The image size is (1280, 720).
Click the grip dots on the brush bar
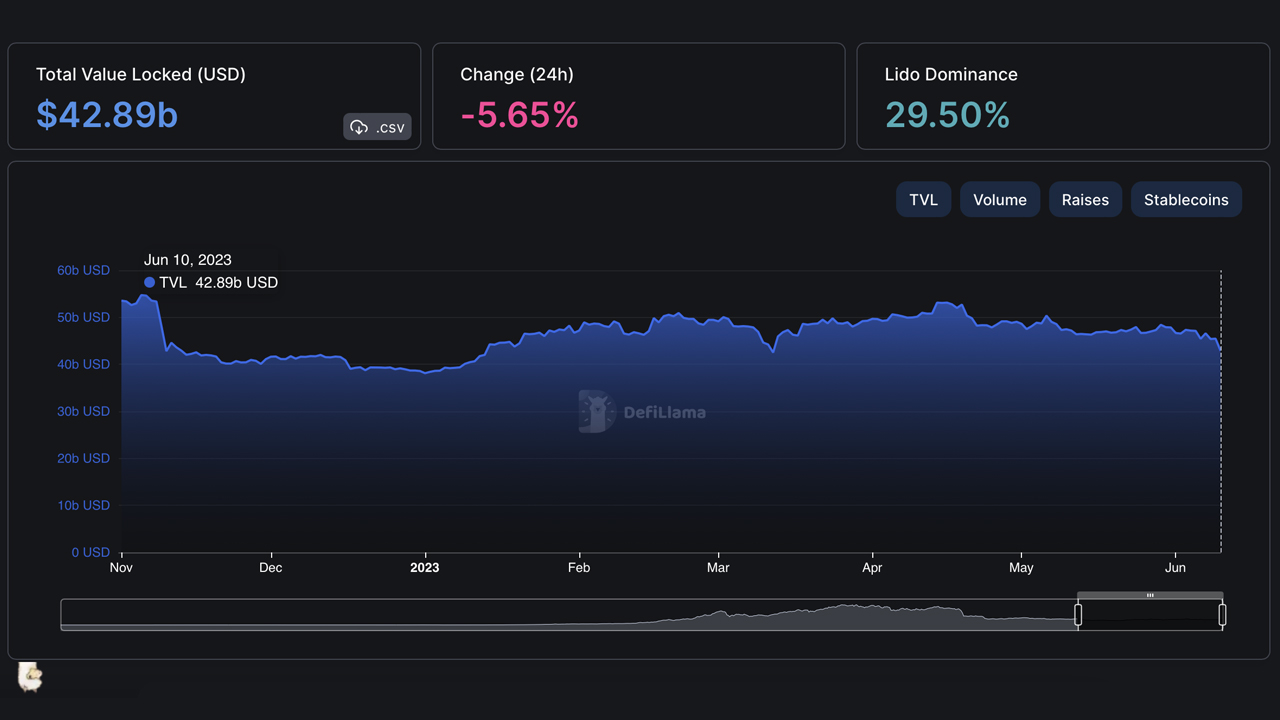(x=1151, y=595)
